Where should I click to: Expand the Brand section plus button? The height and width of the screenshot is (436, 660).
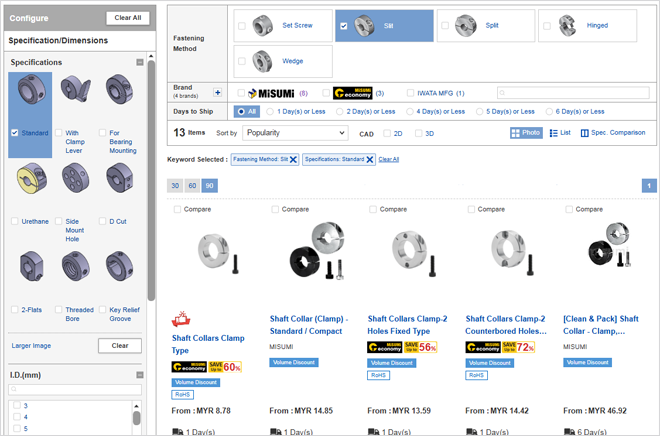point(218,90)
